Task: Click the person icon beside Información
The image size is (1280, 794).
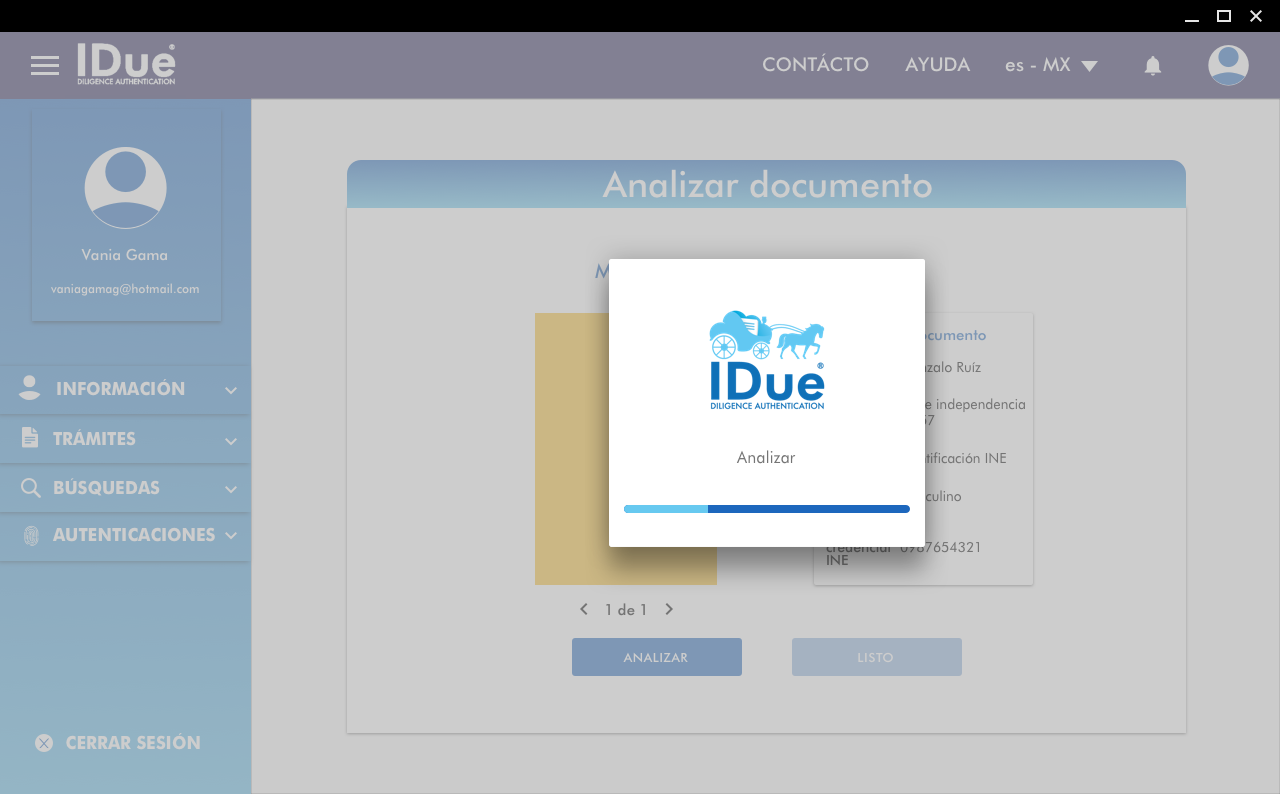Action: coord(30,389)
